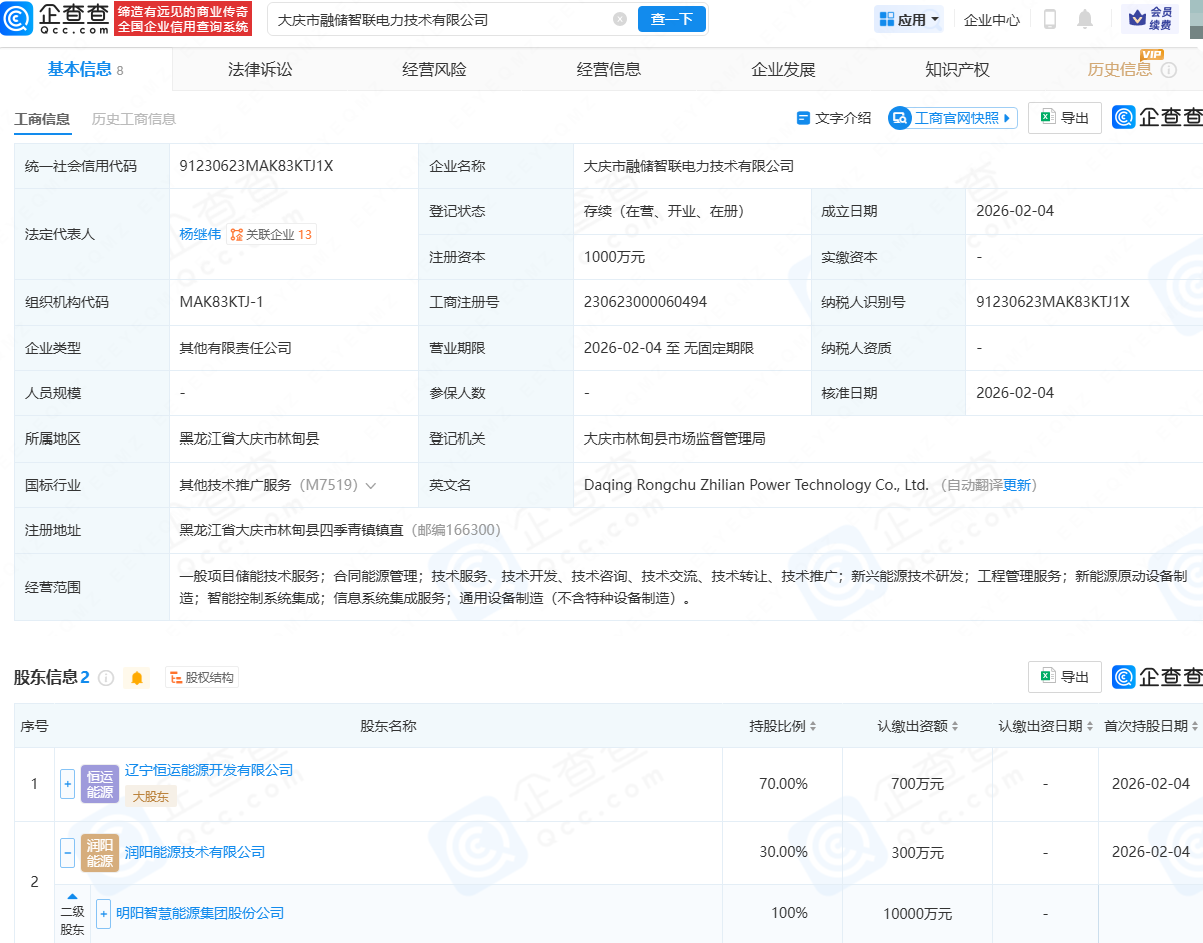Open notifications bell in header

(1085, 19)
